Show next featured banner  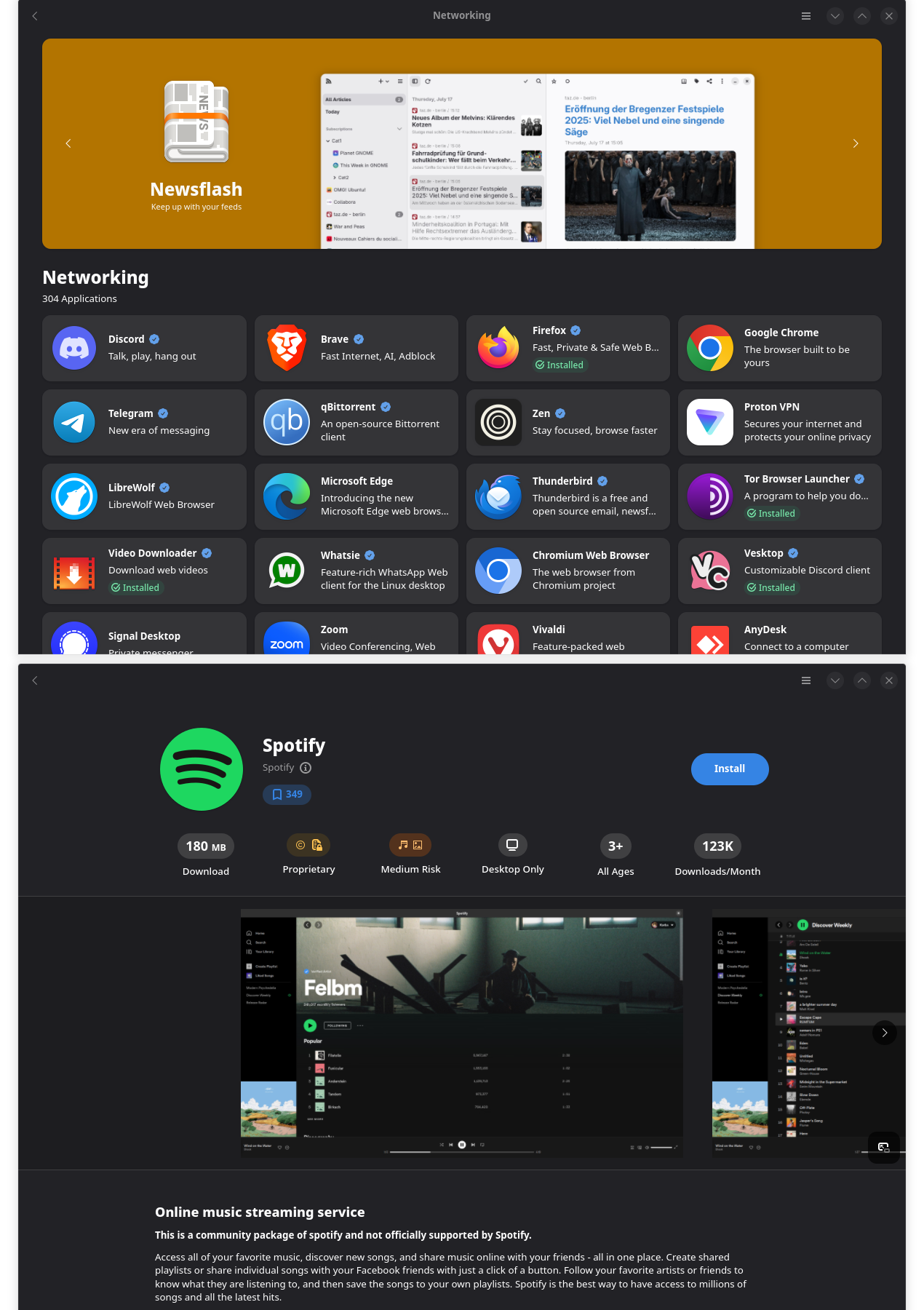[x=856, y=143]
